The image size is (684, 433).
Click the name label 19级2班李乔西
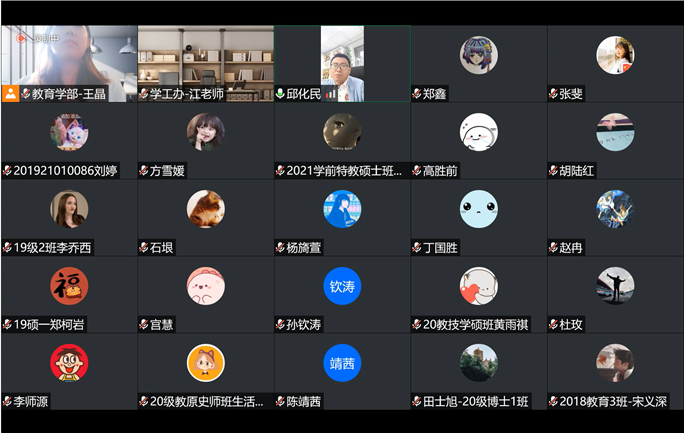[52, 248]
